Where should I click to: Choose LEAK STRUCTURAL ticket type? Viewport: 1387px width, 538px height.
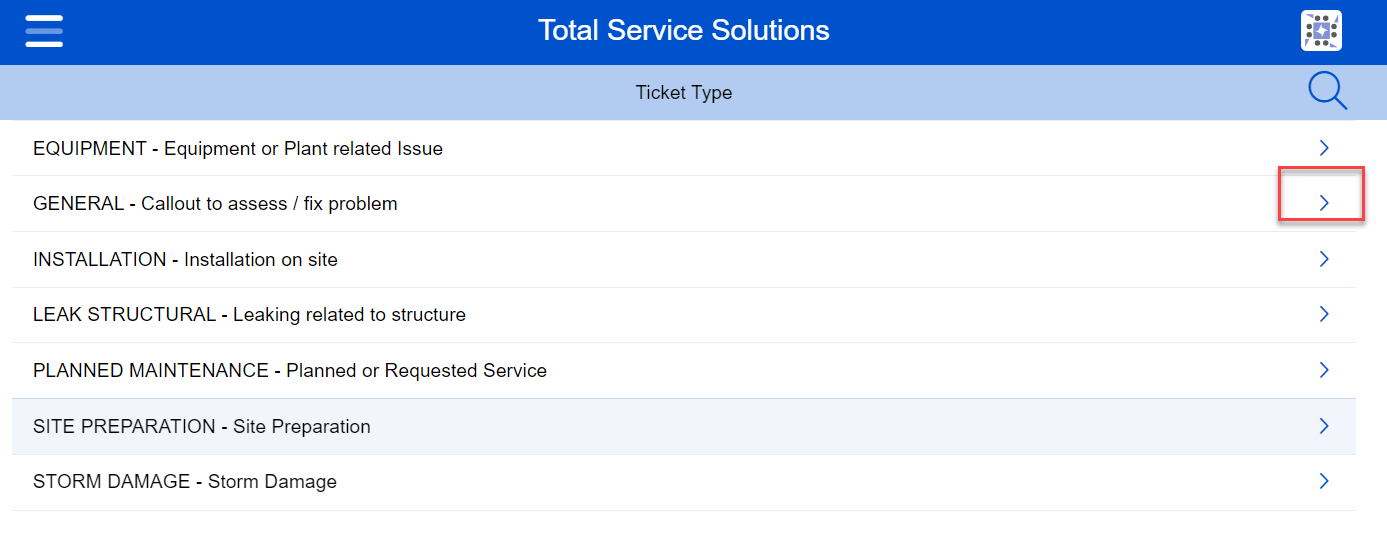click(x=249, y=315)
